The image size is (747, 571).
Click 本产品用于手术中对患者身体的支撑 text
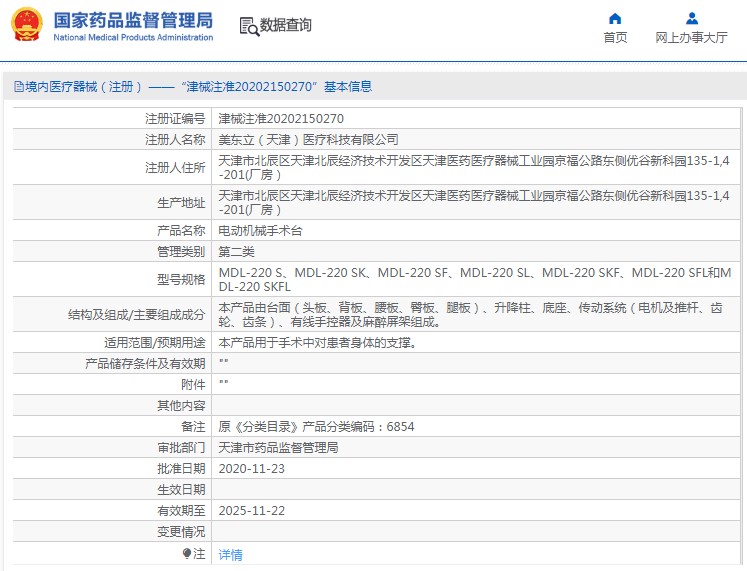point(317,342)
